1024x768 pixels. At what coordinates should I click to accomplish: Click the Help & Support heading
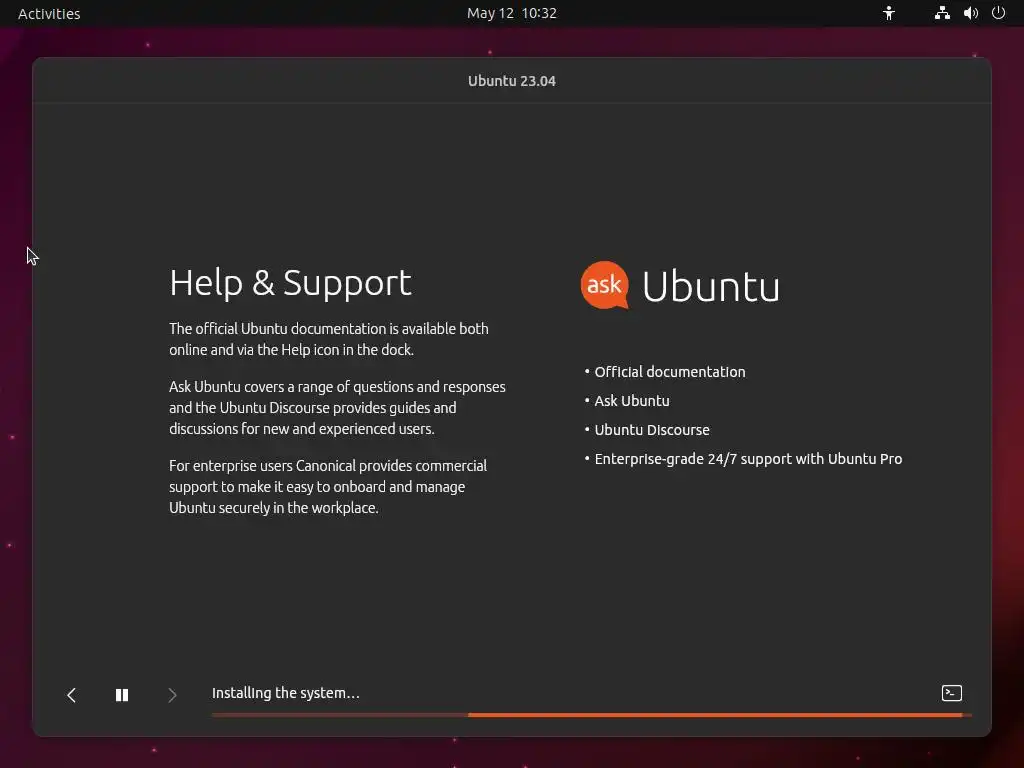[x=291, y=283]
